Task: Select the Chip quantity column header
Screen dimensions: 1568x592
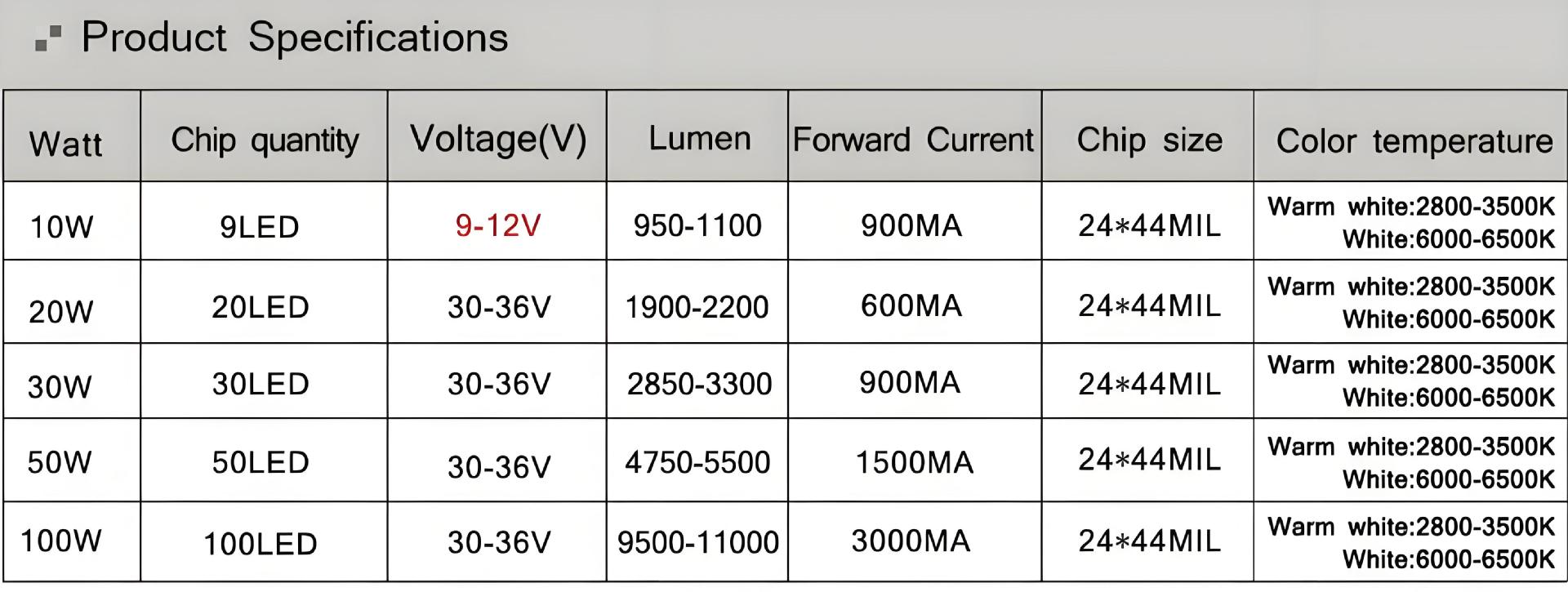Action: coord(265,140)
